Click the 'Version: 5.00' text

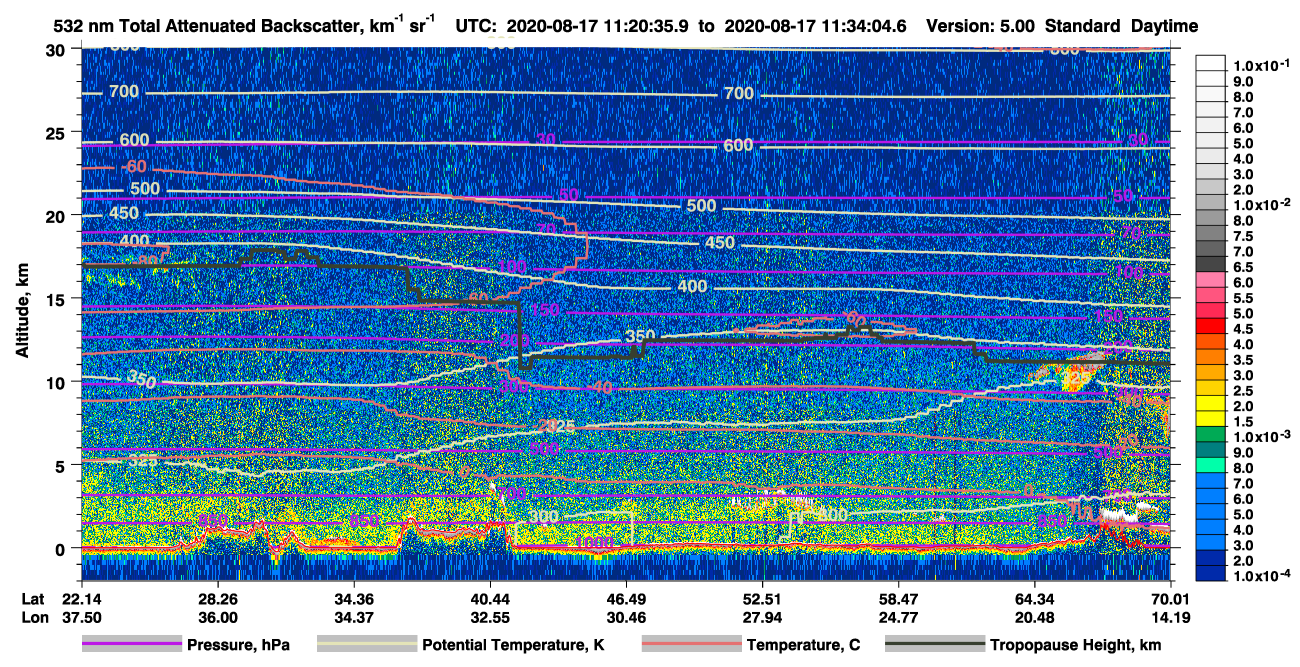(x=981, y=26)
